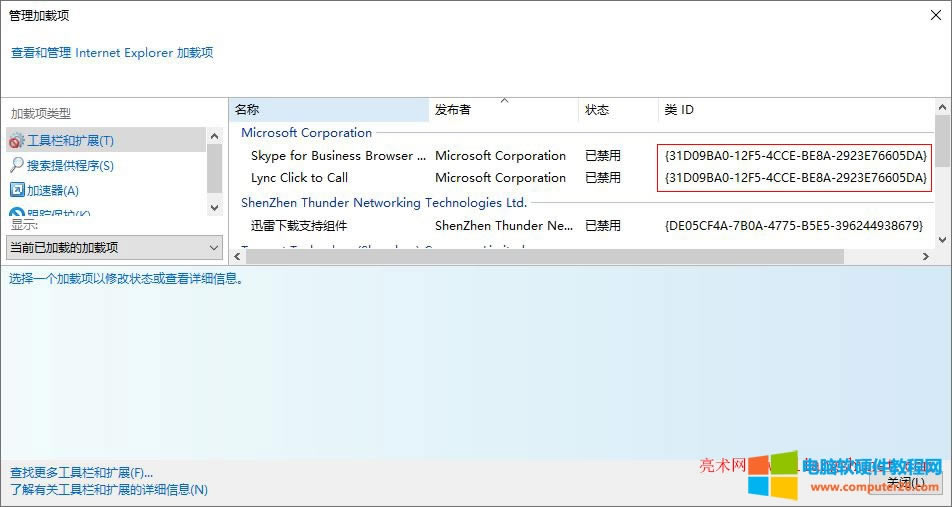
Task: Open 查找更多工具栏和扩展 link
Action: [82, 472]
